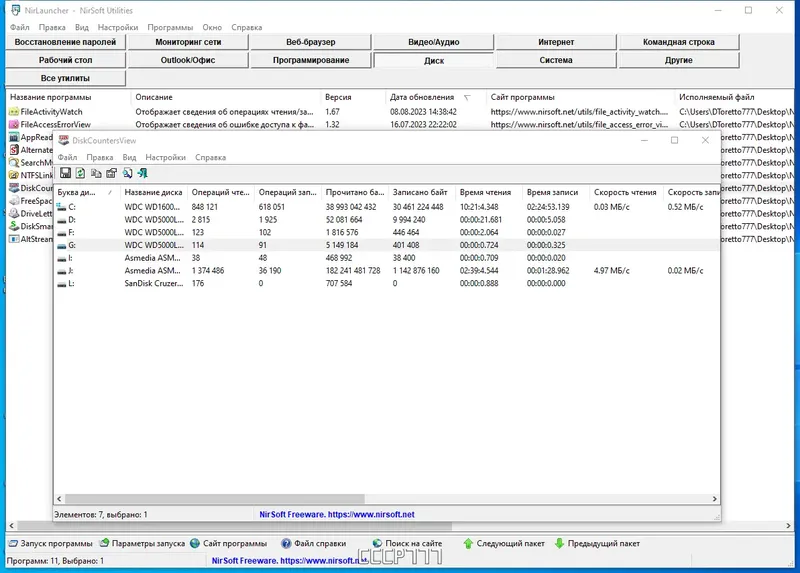Click the Refresh icon in DiskCountersView toolbar

[81, 173]
